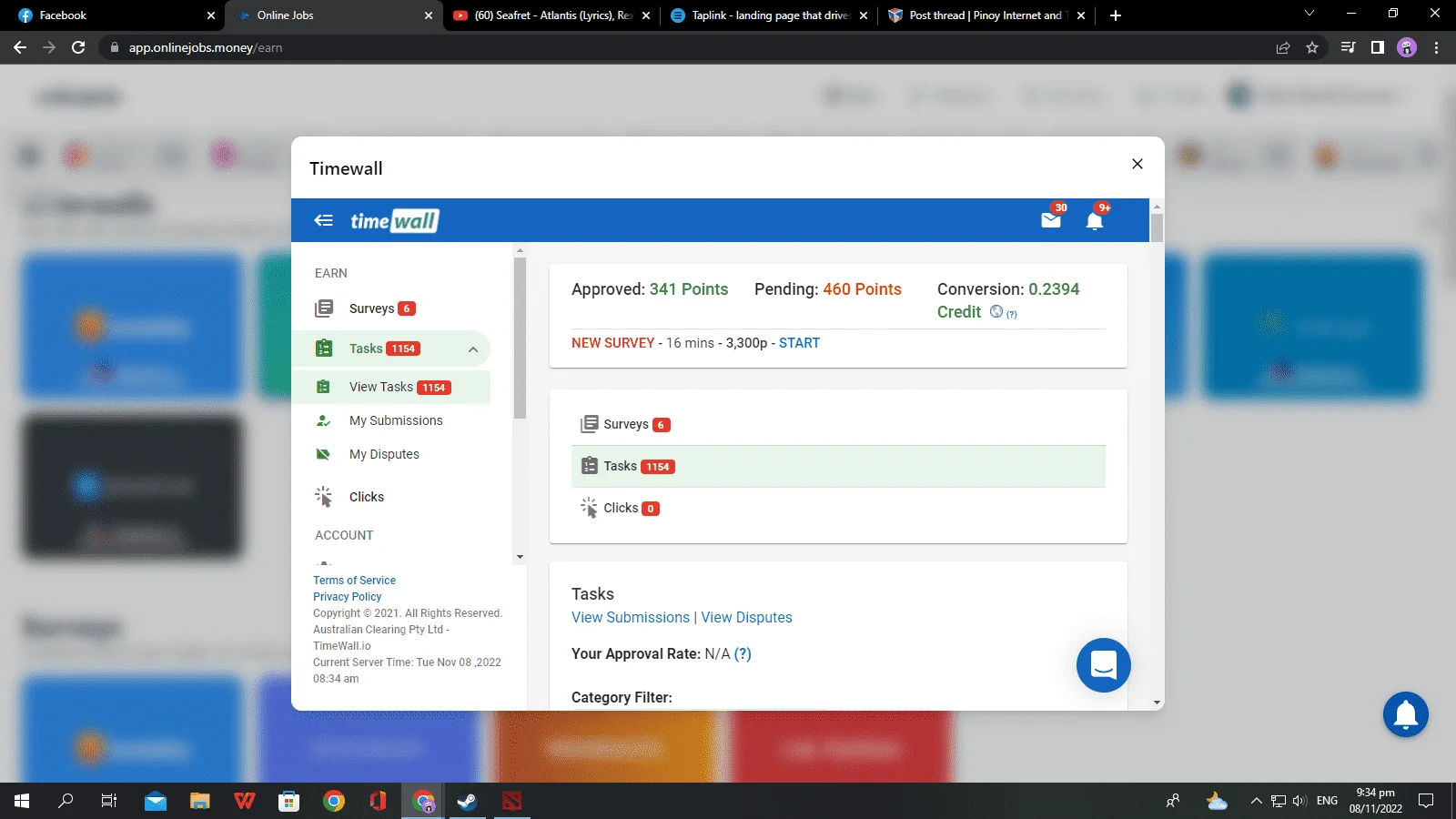Select the Clicks row in main panel

pos(838,508)
